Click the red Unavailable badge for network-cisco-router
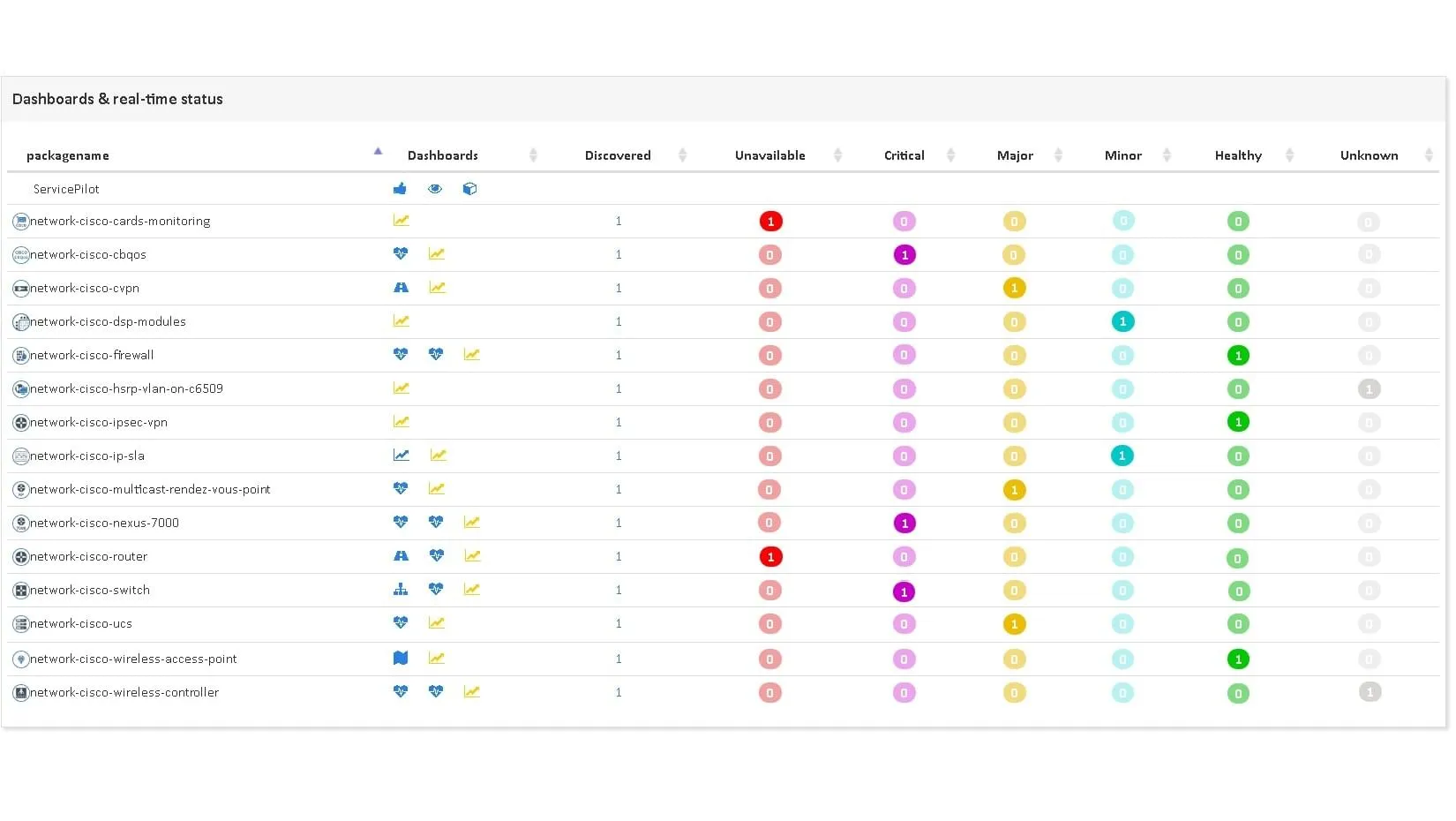Viewport: 1456px width, 821px height. click(x=769, y=556)
